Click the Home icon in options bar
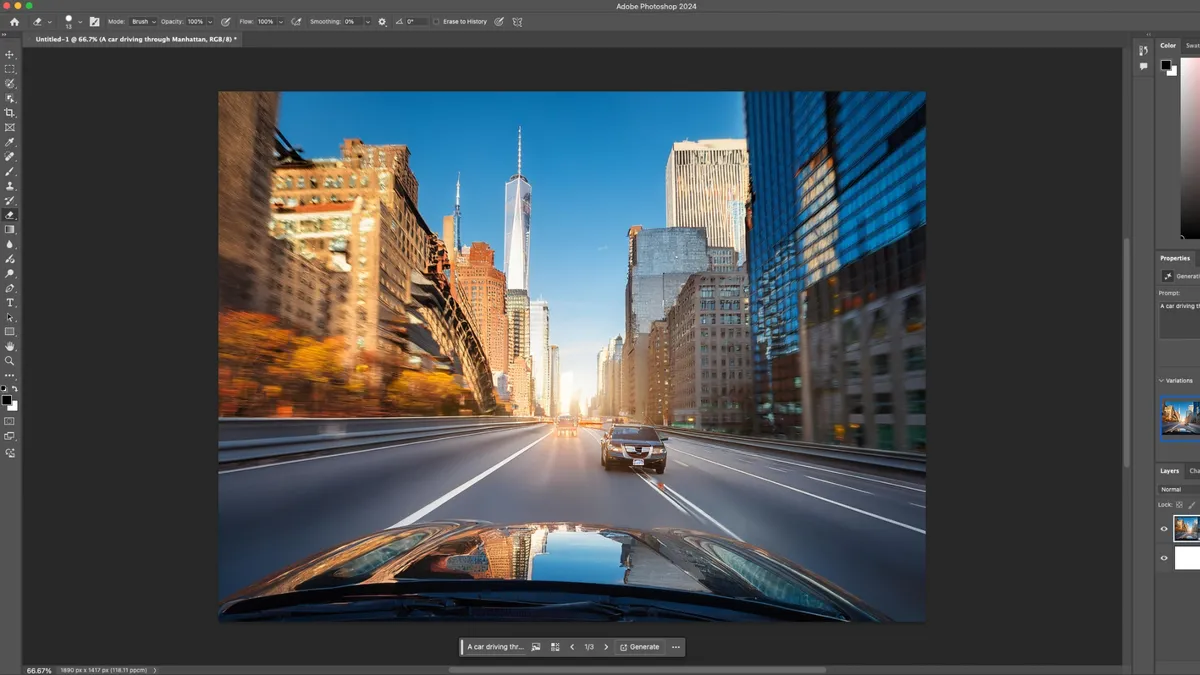Image resolution: width=1200 pixels, height=675 pixels. pos(14,21)
